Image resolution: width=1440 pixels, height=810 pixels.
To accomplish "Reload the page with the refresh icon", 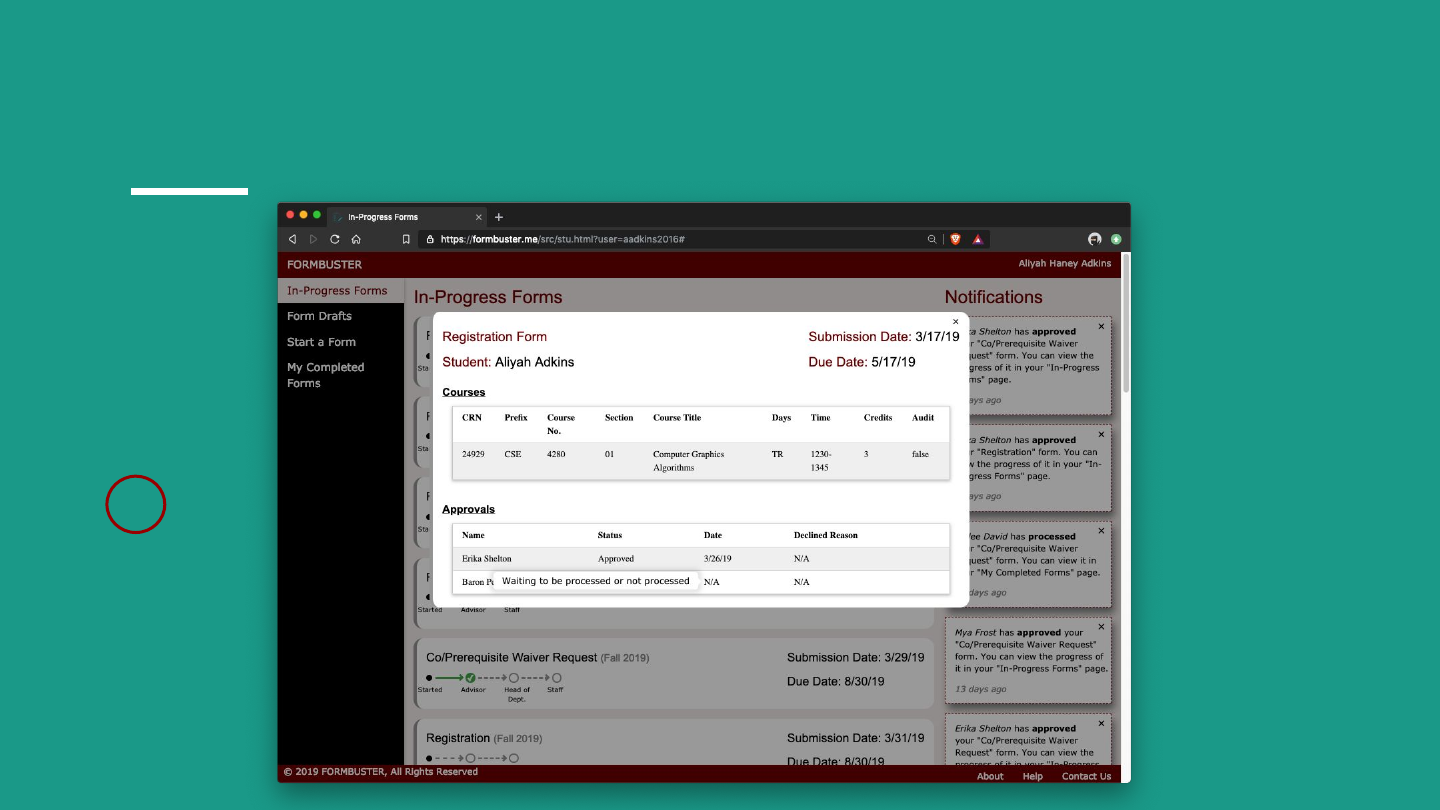I will coord(335,239).
